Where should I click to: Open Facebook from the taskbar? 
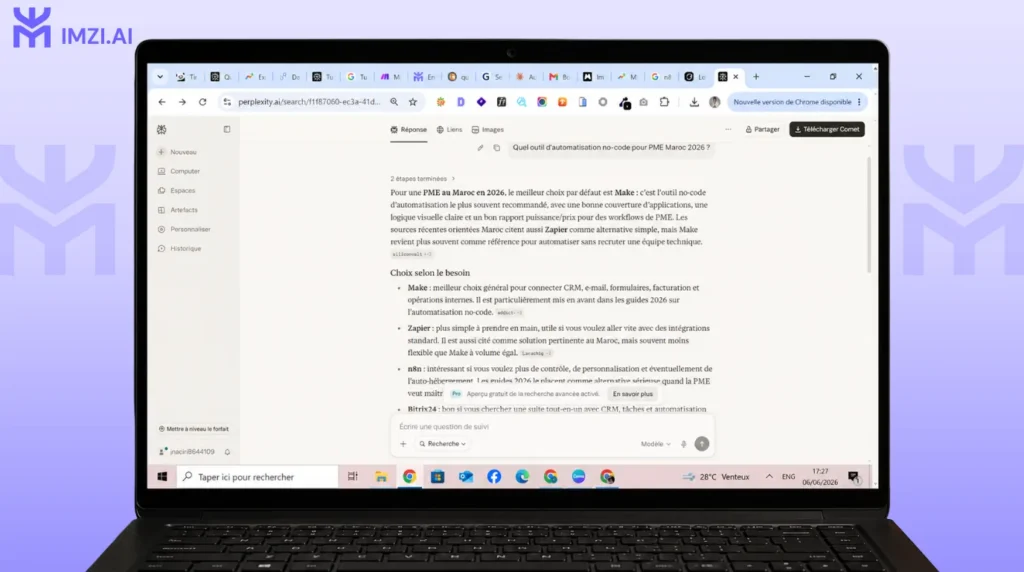494,477
